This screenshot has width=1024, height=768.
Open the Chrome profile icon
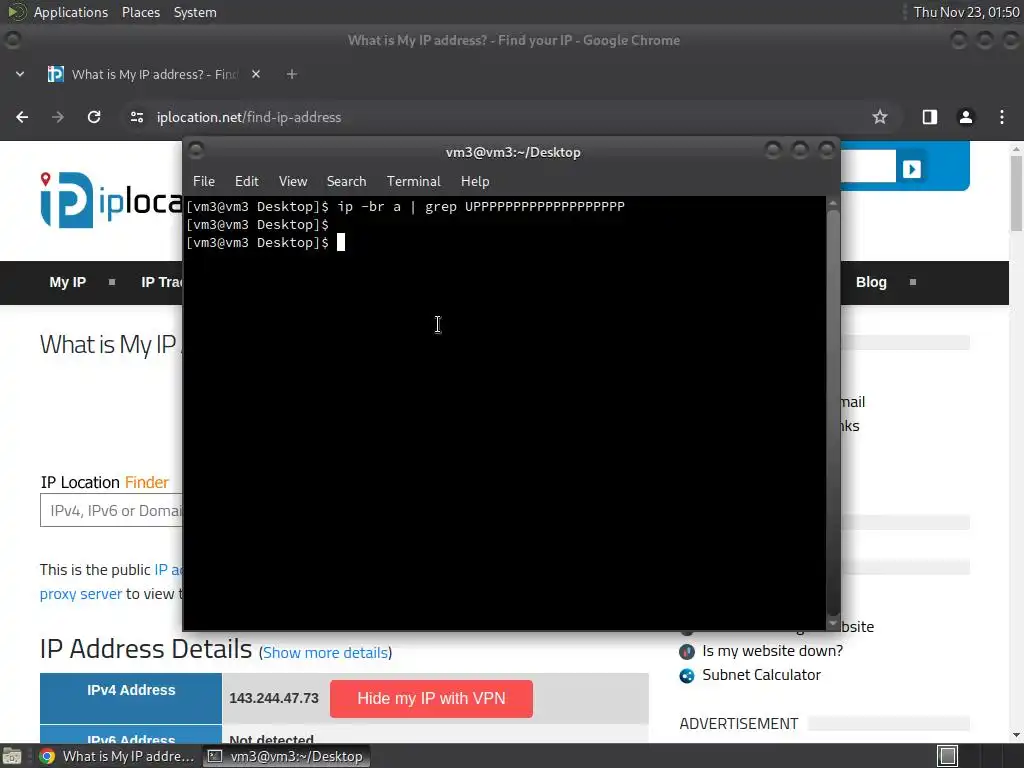(965, 117)
